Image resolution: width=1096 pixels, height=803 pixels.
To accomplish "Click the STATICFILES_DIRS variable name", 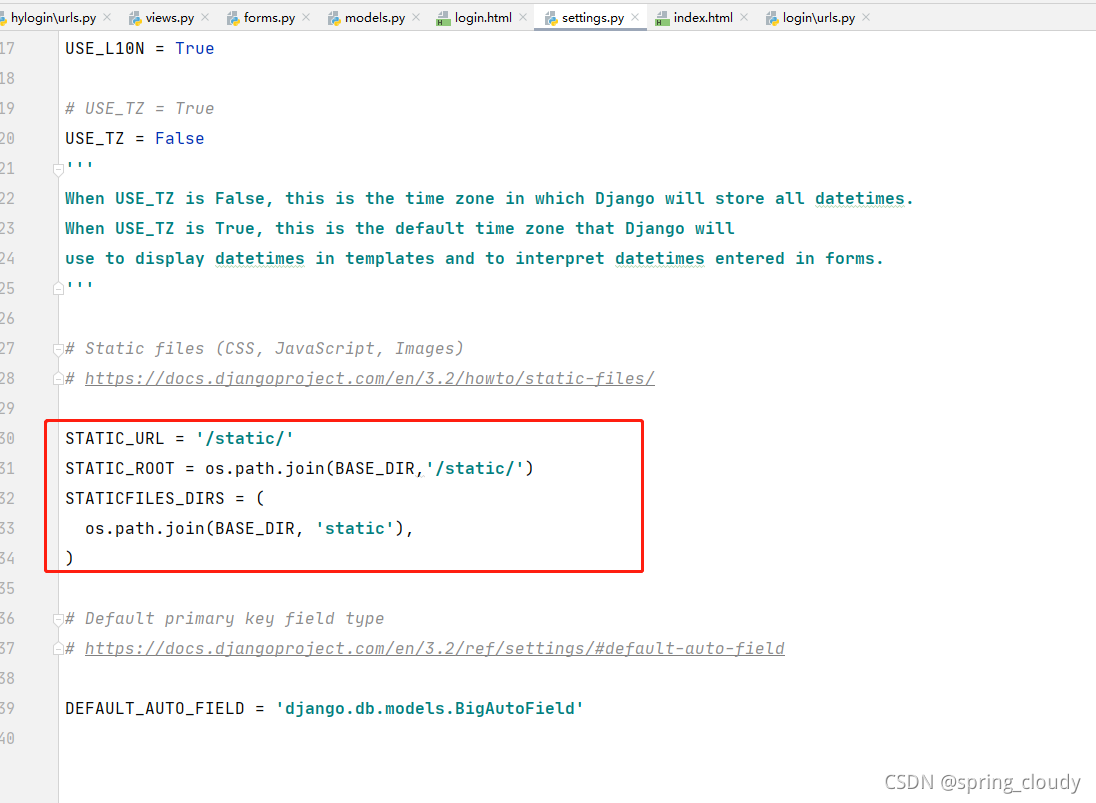I will click(145, 498).
